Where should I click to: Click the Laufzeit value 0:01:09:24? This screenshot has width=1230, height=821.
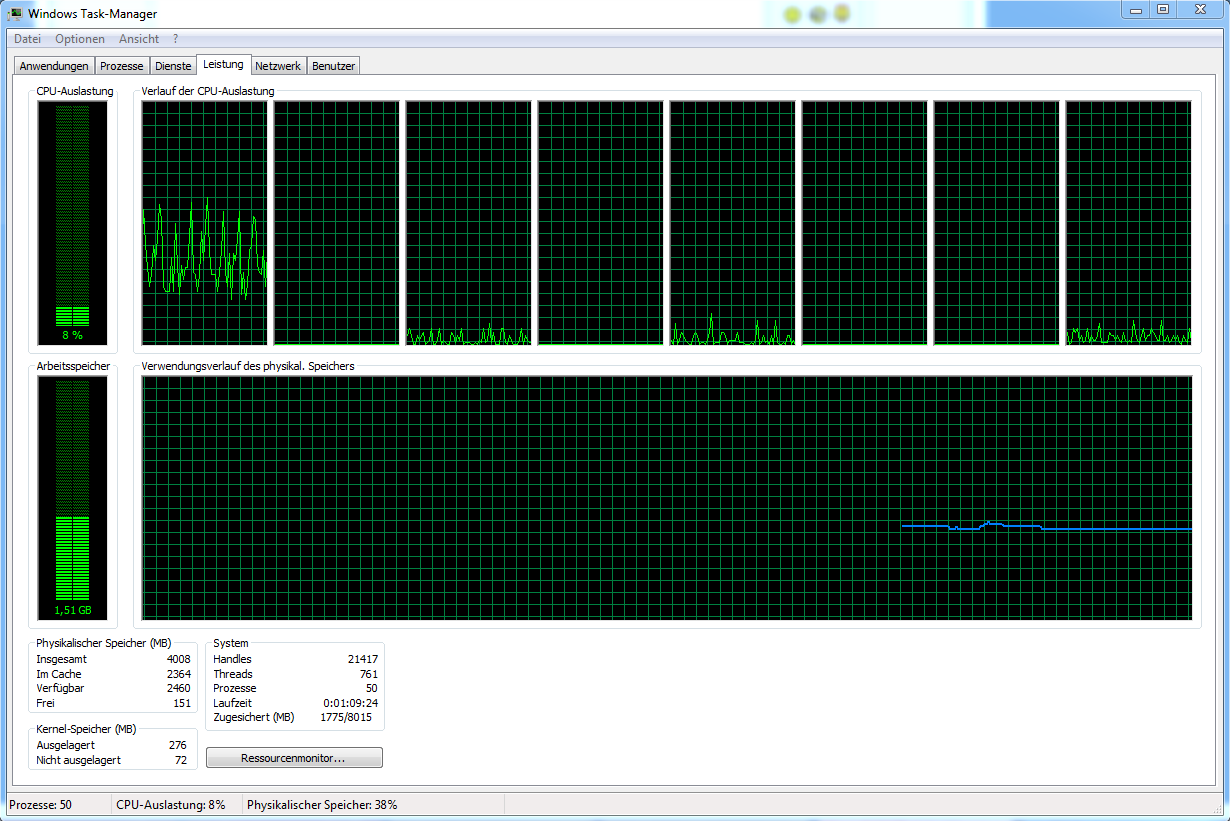click(351, 703)
